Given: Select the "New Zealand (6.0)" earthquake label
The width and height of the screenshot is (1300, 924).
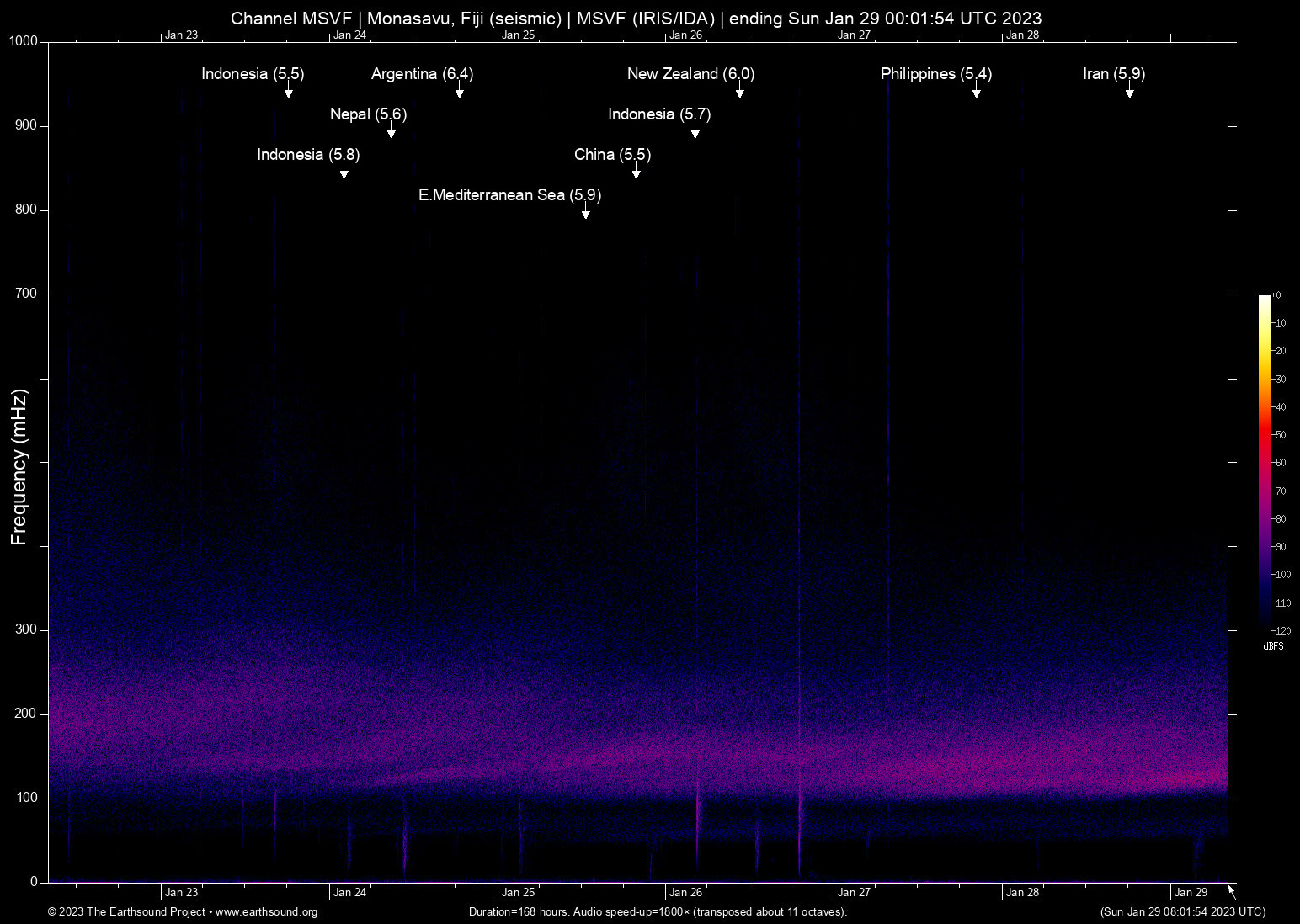Looking at the screenshot, I should pyautogui.click(x=691, y=74).
